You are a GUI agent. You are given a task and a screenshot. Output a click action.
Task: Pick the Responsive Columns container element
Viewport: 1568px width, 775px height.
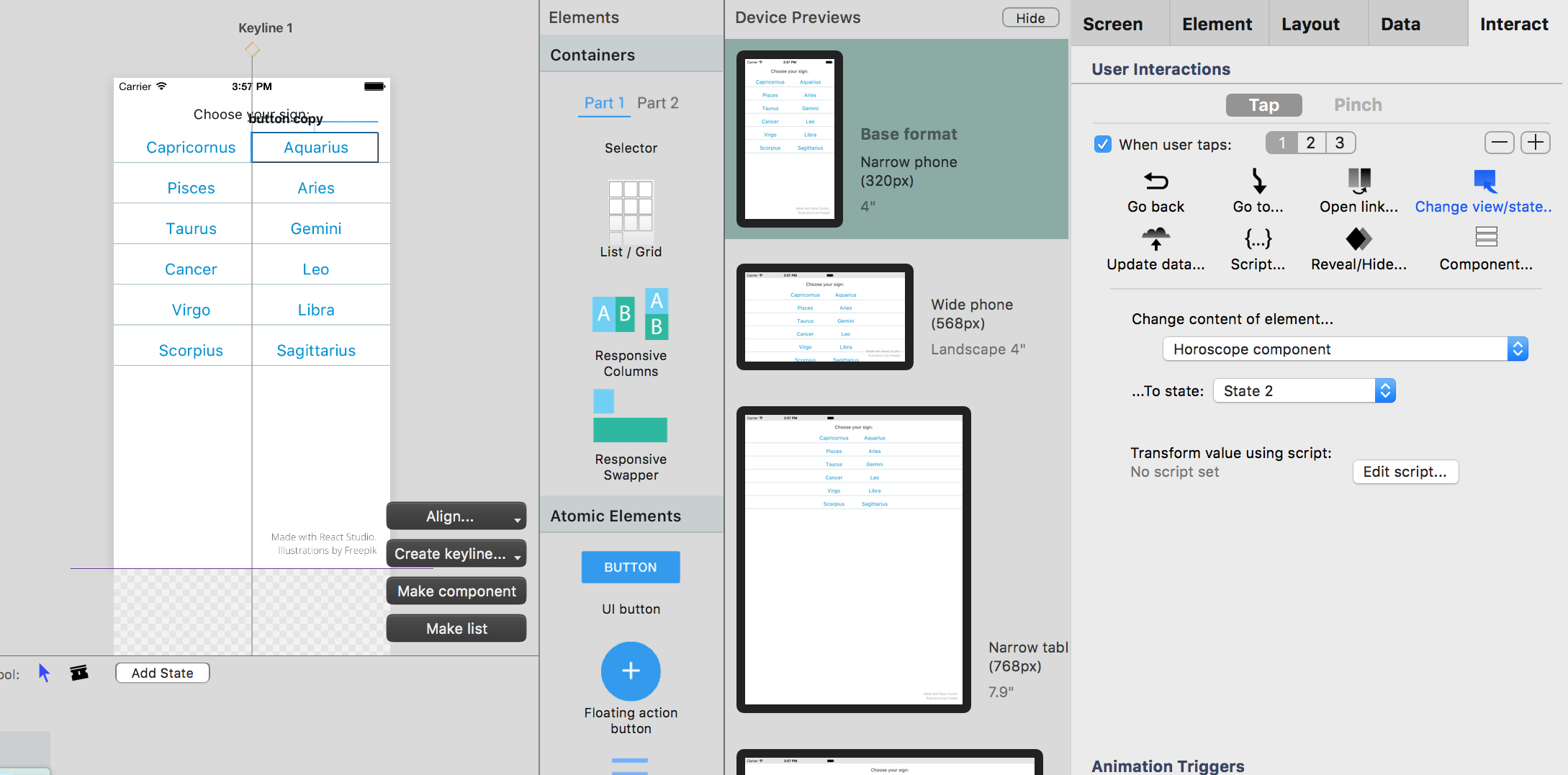631,333
